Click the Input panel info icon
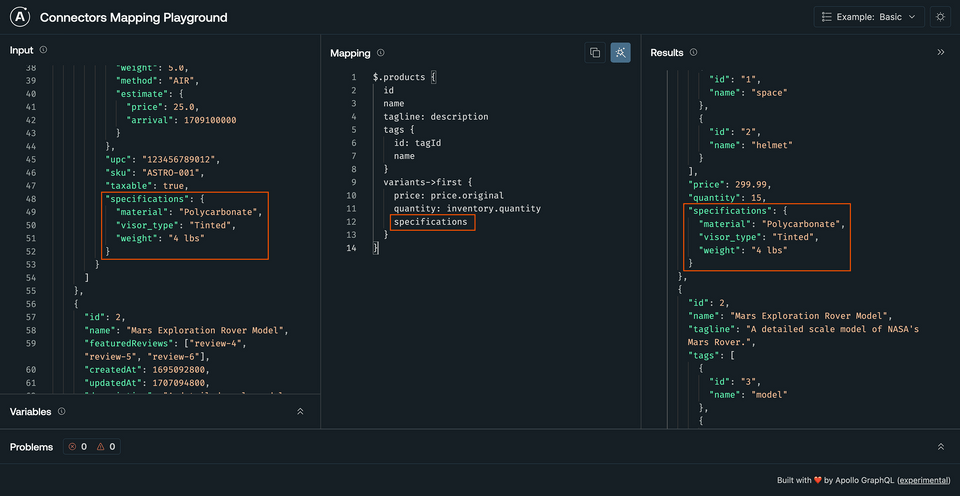Screen dimensions: 960x496 (43, 50)
